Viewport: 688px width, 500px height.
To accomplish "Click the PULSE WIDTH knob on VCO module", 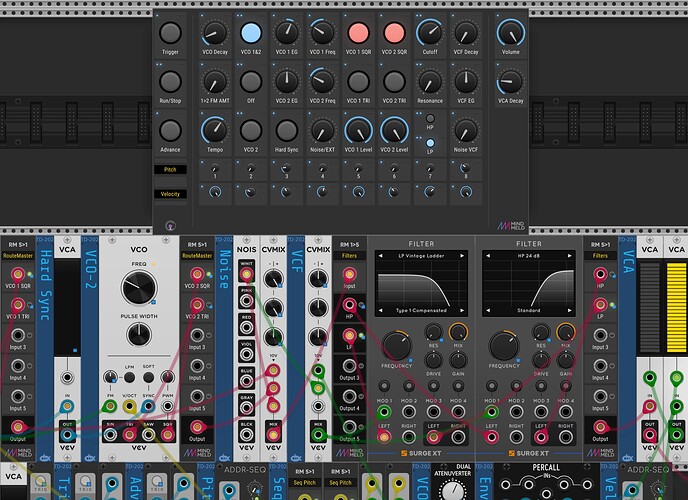I will 139,335.
